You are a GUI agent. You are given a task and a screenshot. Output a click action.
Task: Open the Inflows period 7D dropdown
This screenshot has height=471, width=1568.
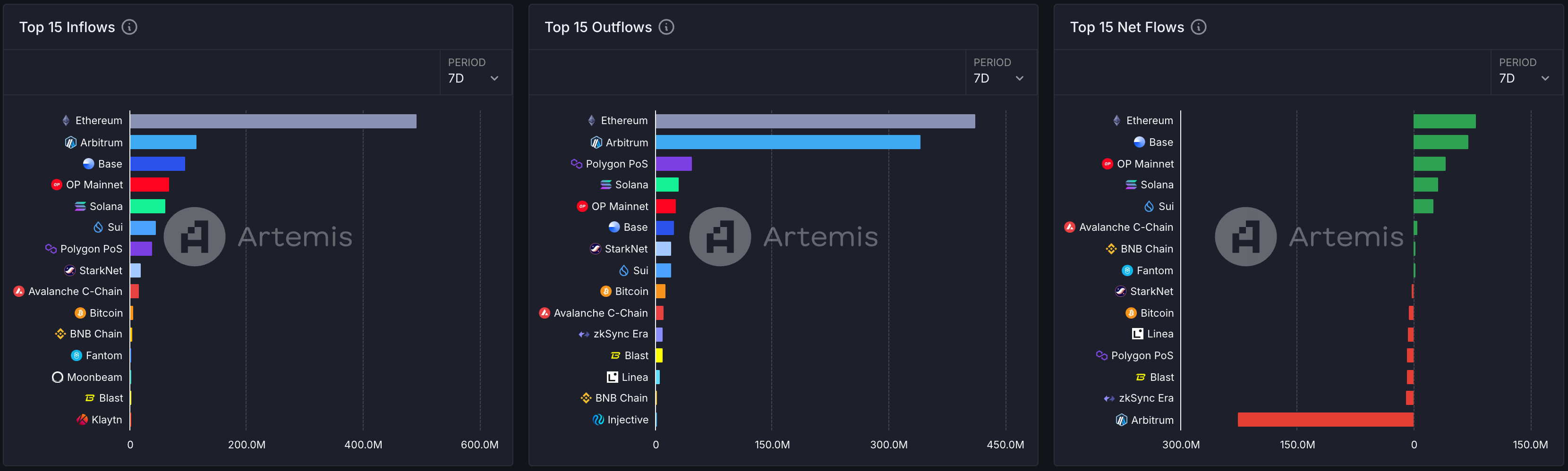click(475, 78)
